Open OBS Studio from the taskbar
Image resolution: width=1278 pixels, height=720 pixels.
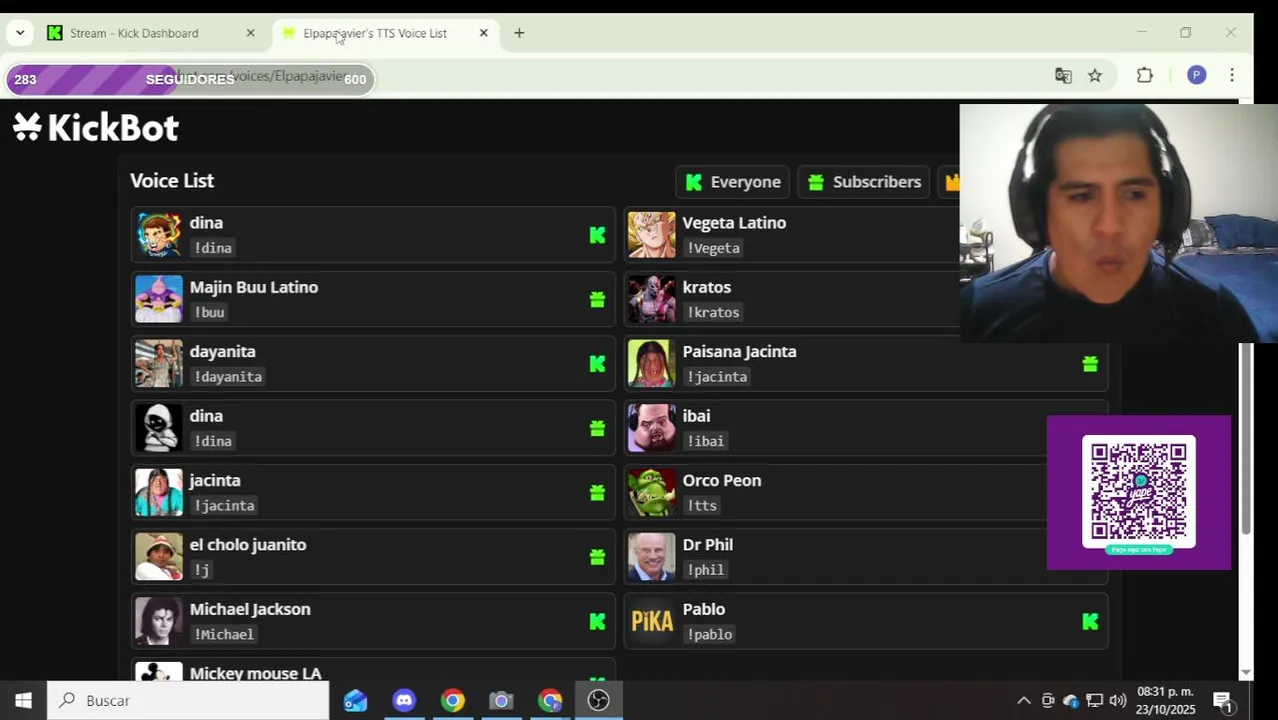click(x=599, y=701)
